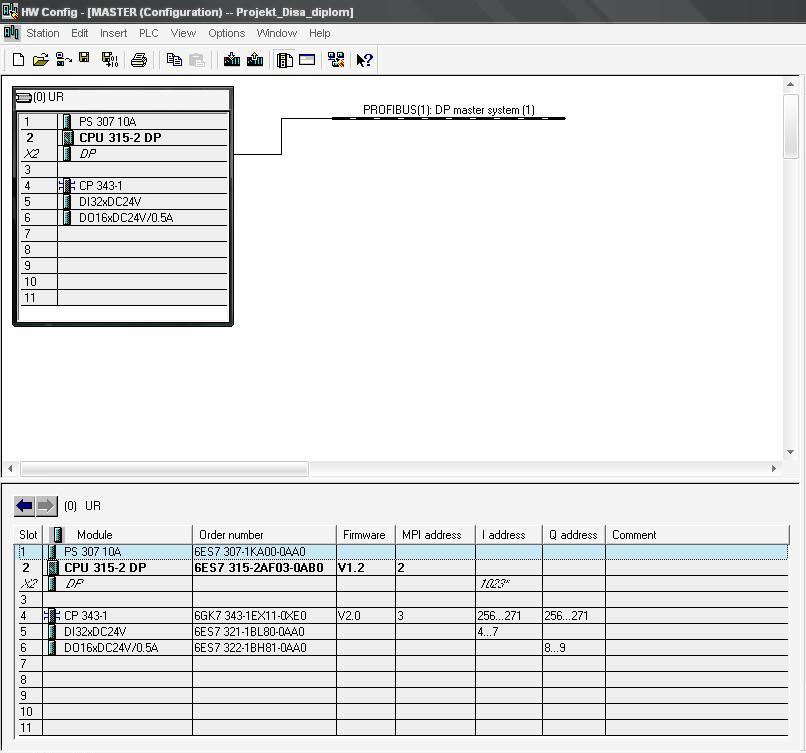Click the Configure Network icon
Image resolution: width=806 pixels, height=753 pixels.
pyautogui.click(x=336, y=60)
